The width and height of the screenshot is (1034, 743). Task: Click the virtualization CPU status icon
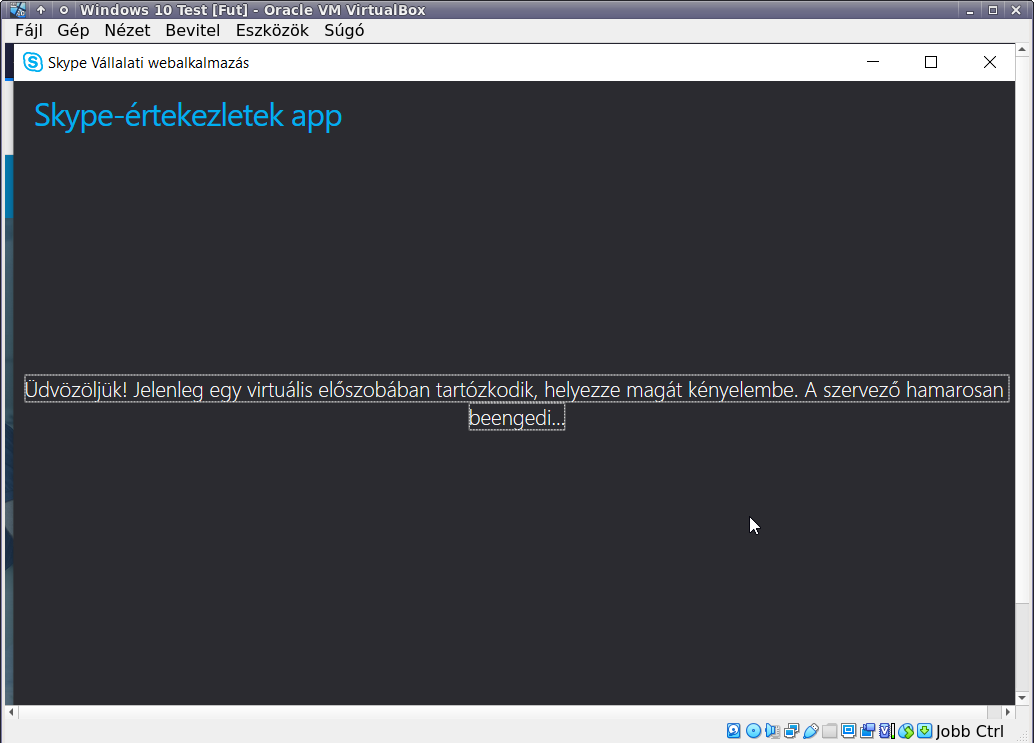tap(887, 730)
